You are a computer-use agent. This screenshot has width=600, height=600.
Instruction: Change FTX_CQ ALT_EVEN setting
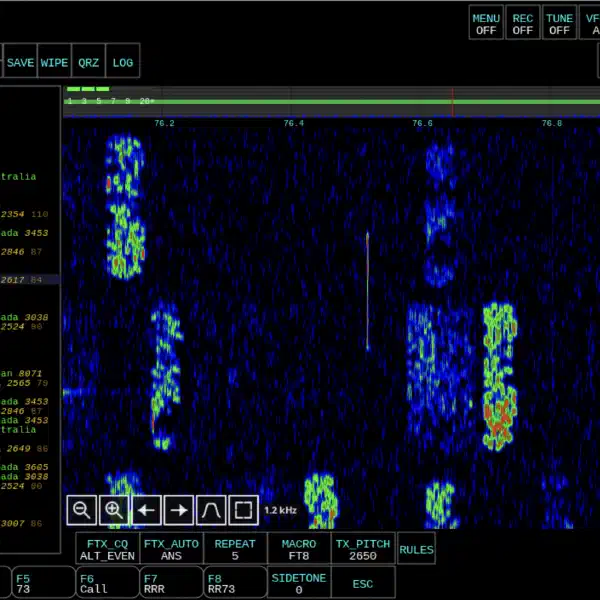108,548
